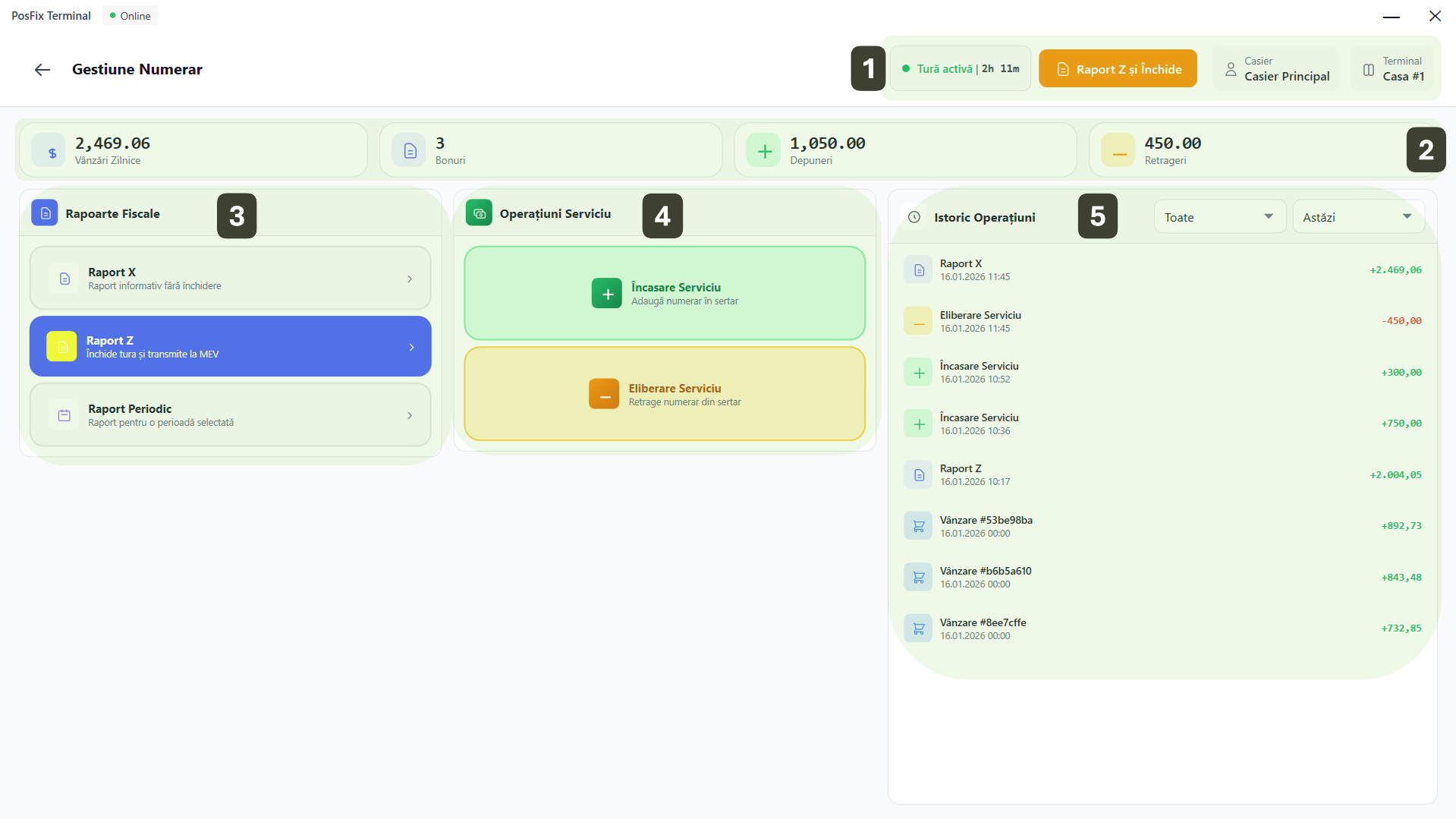Click the Operațiuni Serviciu header icon

click(479, 214)
